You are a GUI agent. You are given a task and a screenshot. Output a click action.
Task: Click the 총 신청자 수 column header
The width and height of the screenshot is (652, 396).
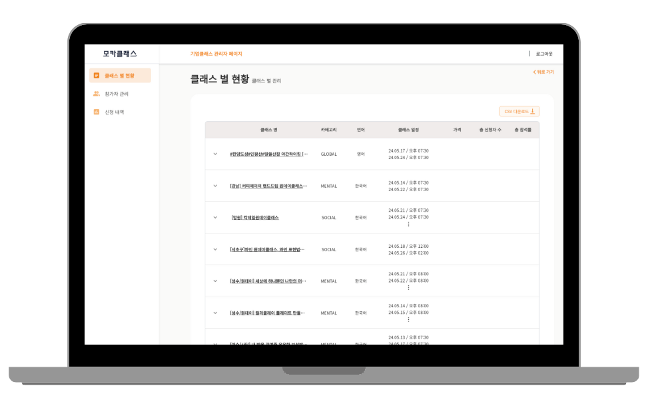(x=490, y=130)
